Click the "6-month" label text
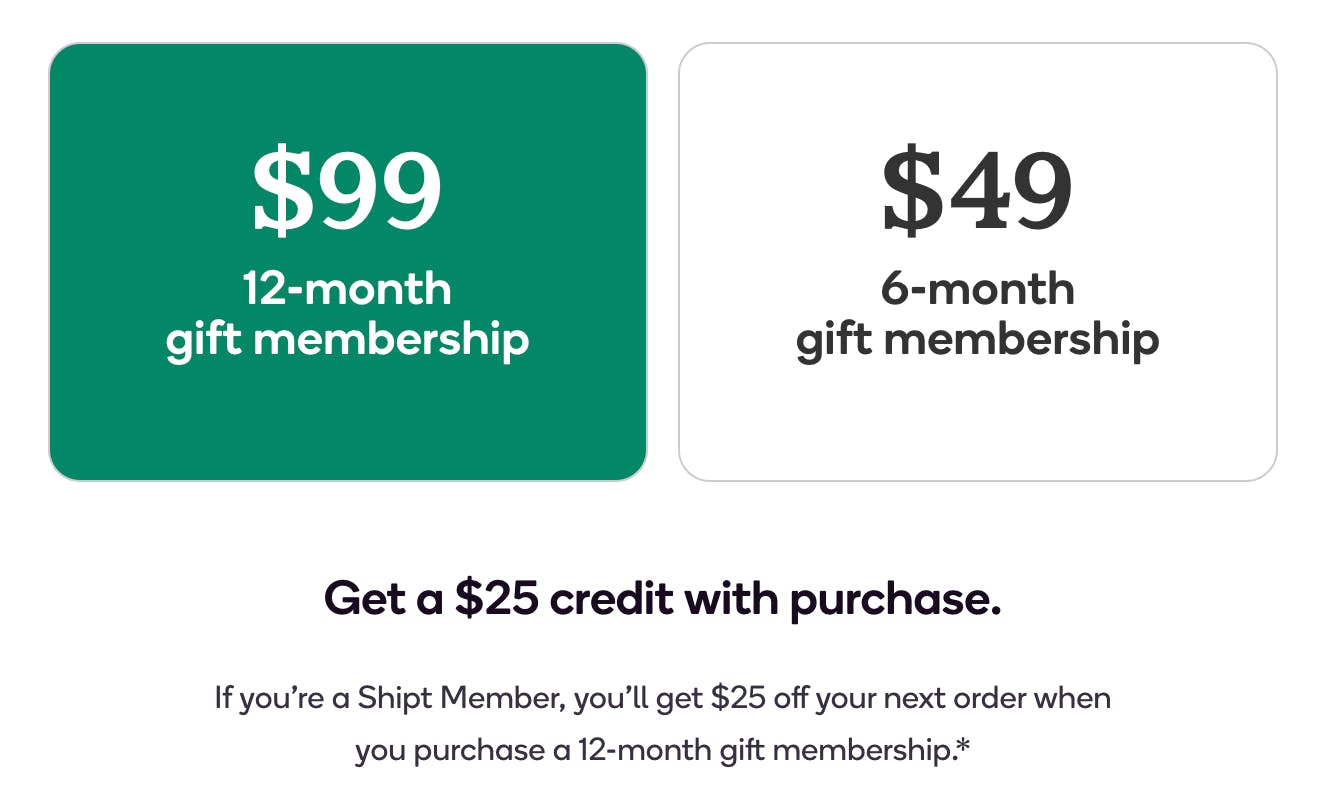Image resolution: width=1320 pixels, height=808 pixels. 977,289
